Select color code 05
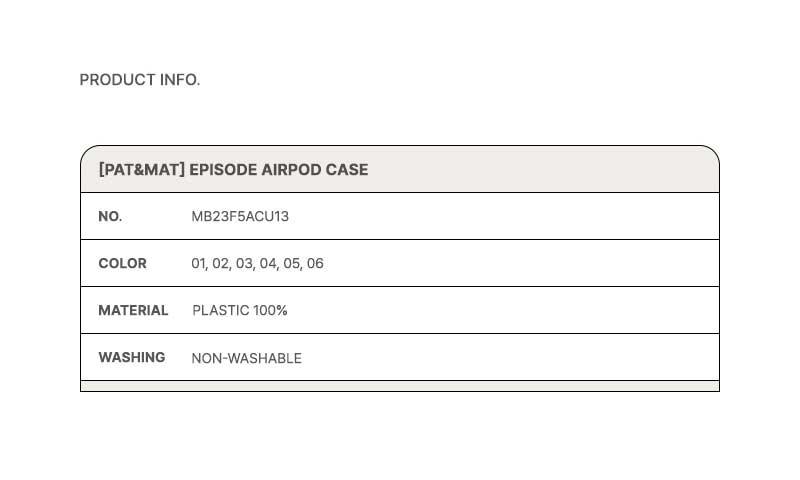 click(291, 264)
